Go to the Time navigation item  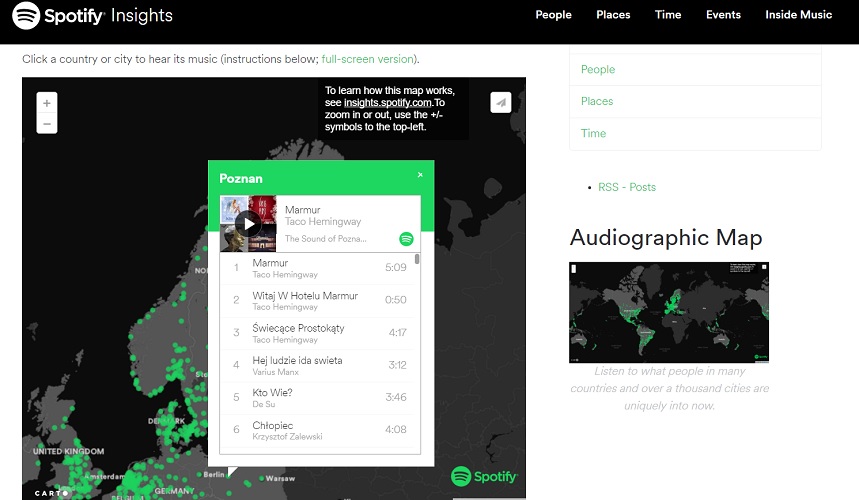click(668, 15)
